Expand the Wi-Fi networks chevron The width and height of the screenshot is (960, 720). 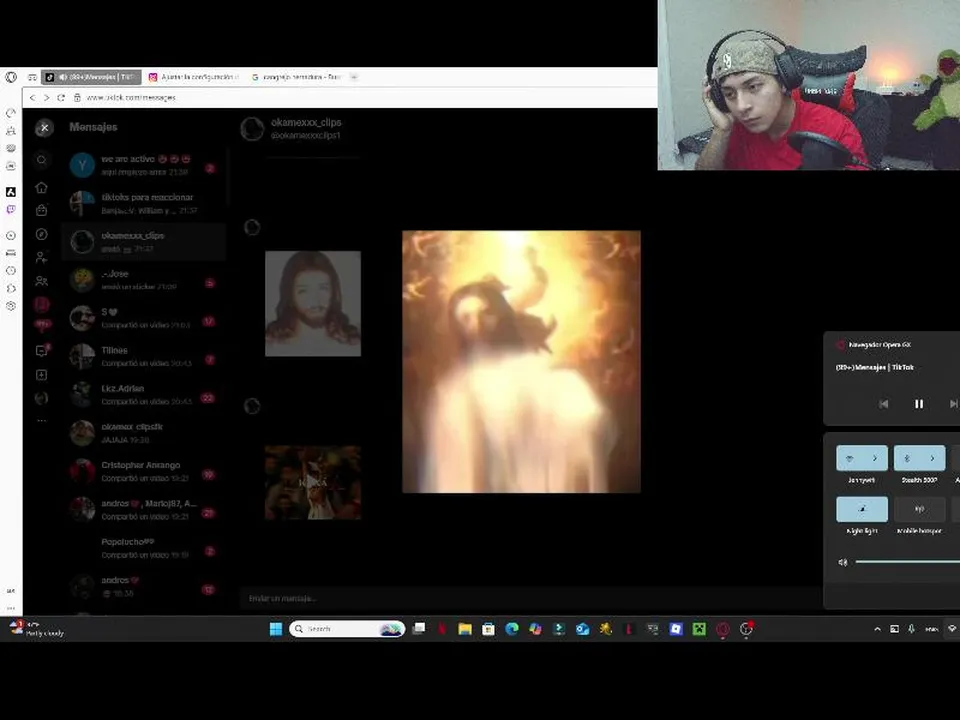(x=875, y=458)
